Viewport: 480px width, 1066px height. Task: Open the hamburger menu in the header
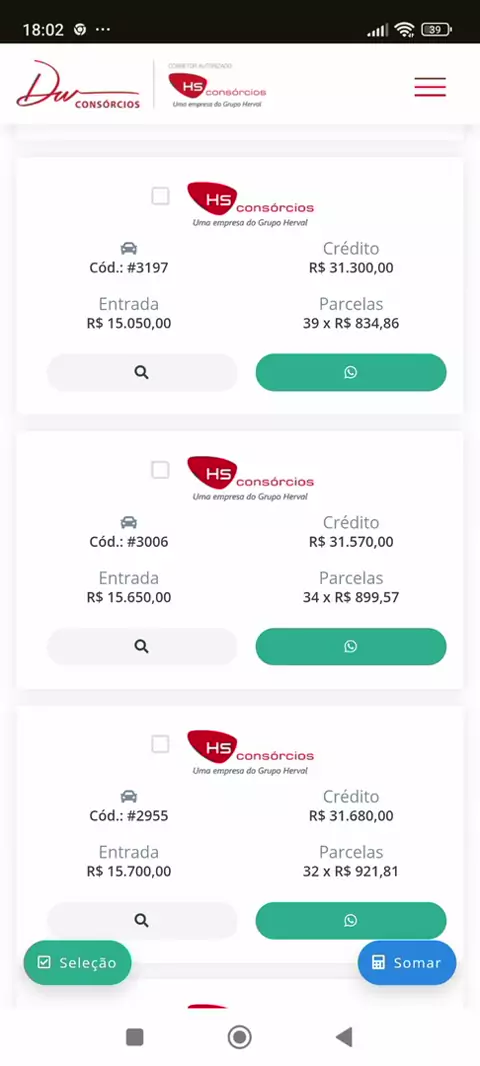[430, 87]
